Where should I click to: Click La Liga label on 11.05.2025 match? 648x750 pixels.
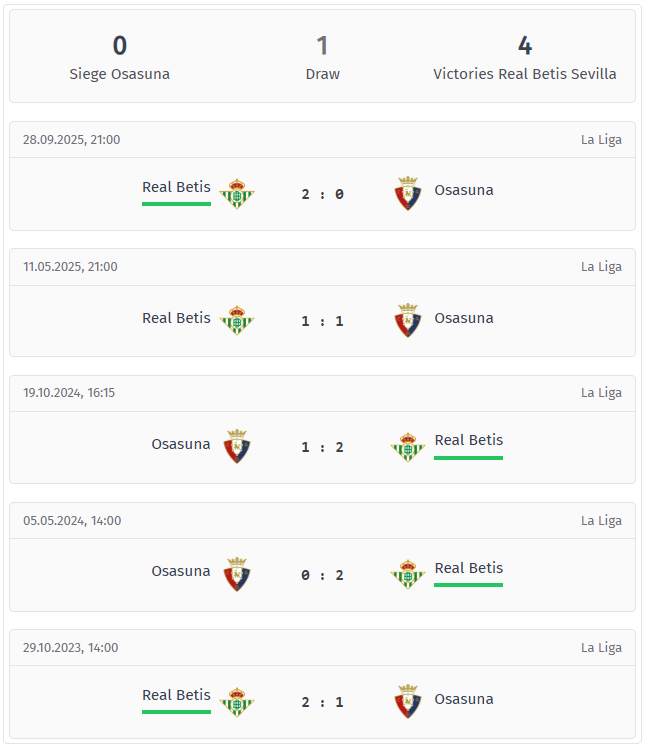point(601,267)
